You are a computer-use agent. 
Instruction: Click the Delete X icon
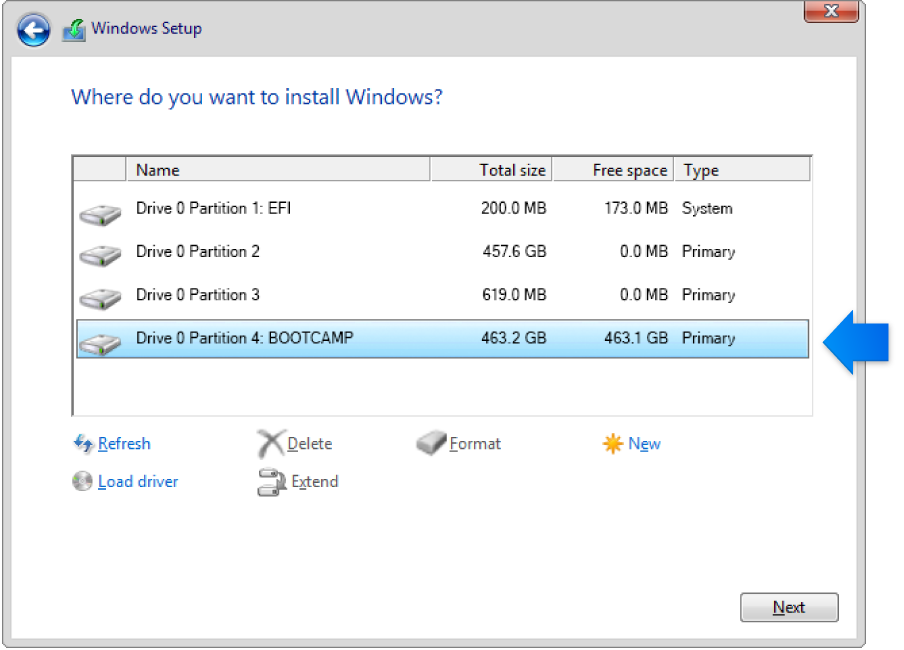270,443
